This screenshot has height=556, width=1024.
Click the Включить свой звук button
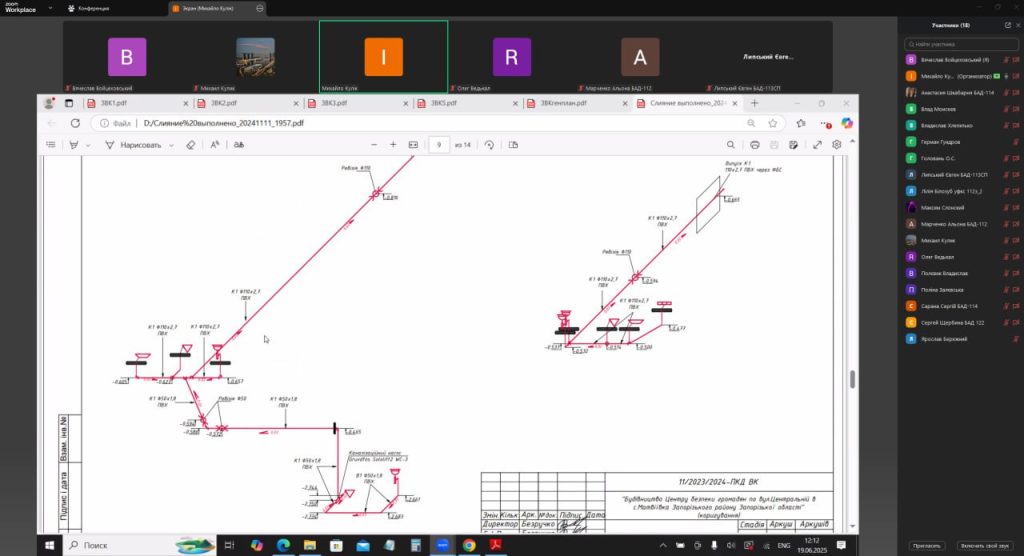(x=984, y=546)
